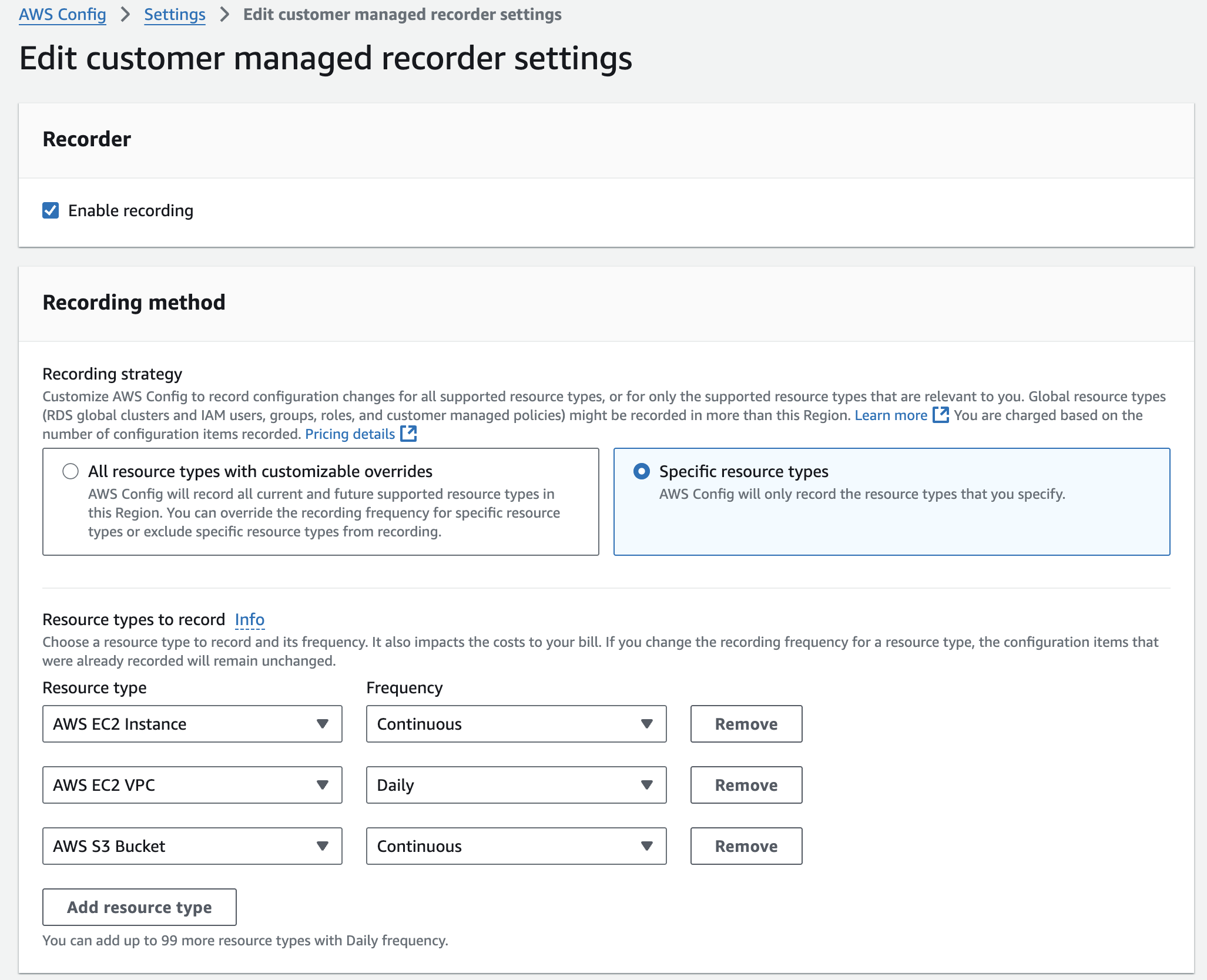This screenshot has width=1207, height=980.
Task: Select Specific resource types radio option
Action: (x=642, y=471)
